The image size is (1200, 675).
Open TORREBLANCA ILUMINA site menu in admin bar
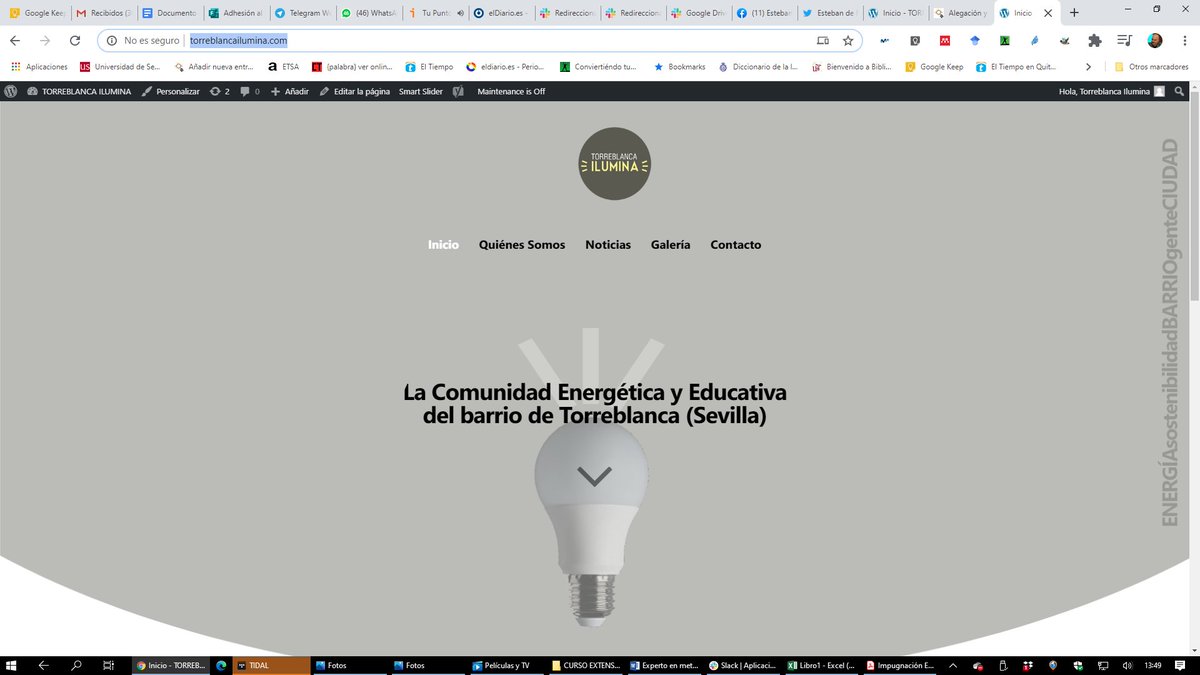click(x=78, y=91)
